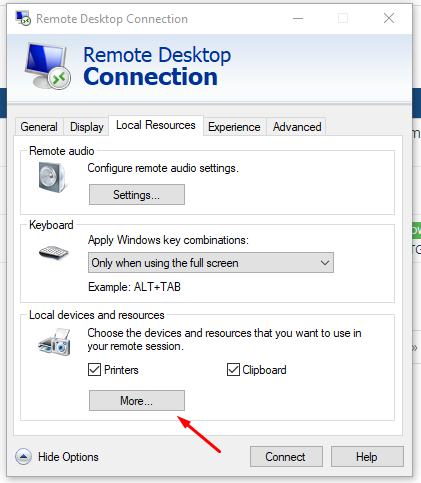Open the Experience tab

tap(234, 127)
